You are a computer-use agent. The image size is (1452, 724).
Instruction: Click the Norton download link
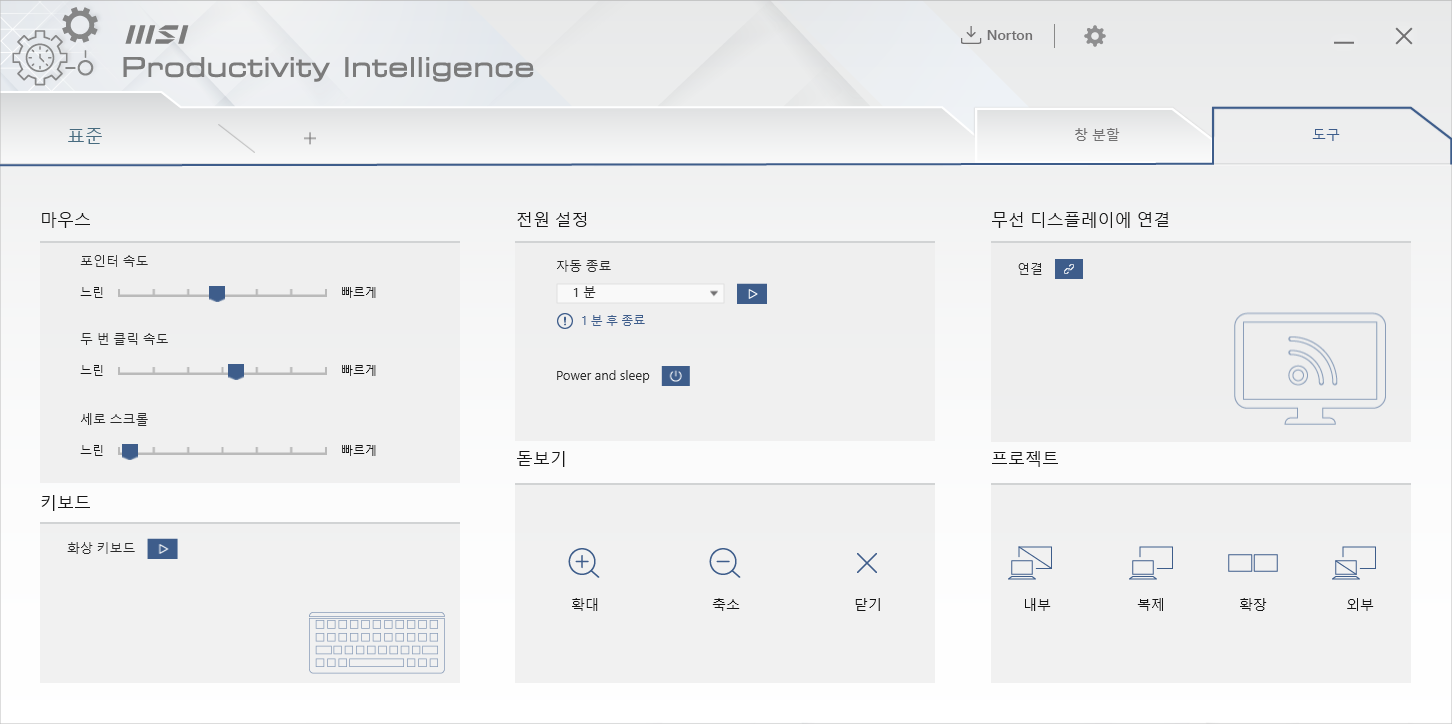(996, 36)
